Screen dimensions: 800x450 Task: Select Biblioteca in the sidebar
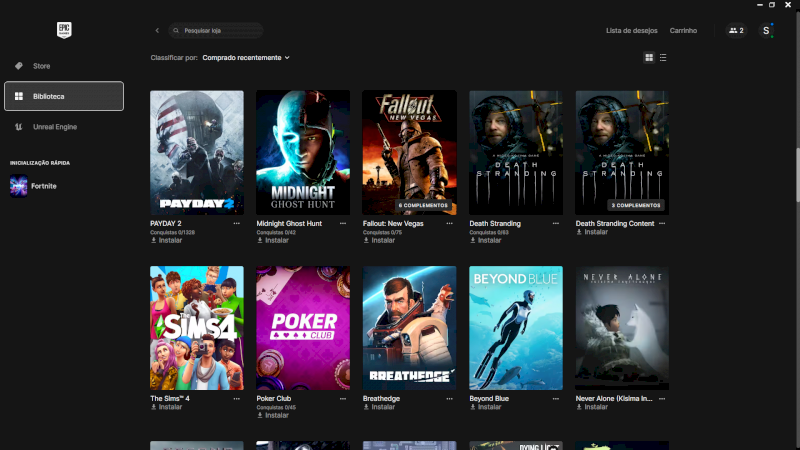[64, 96]
